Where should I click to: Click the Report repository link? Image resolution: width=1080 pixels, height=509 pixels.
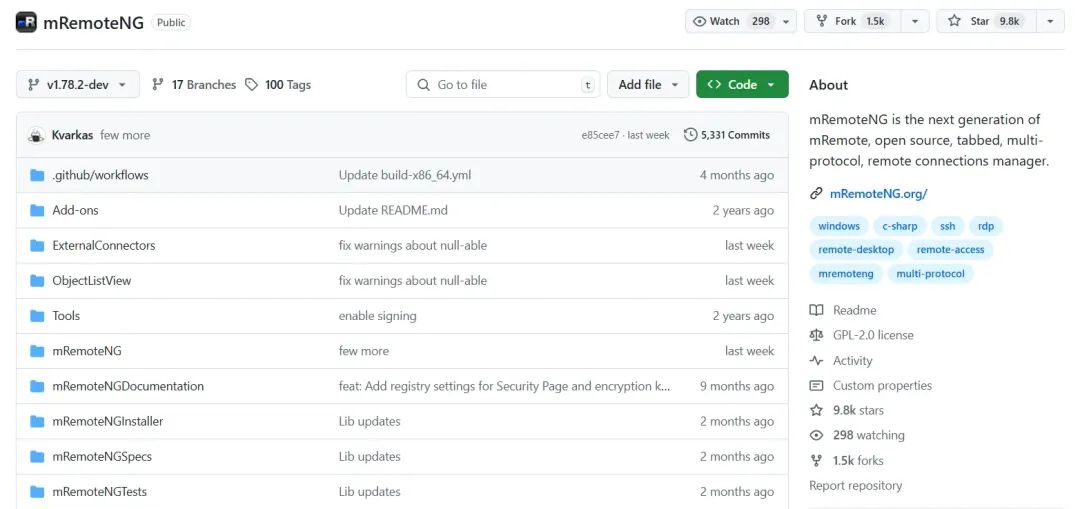[x=855, y=486]
